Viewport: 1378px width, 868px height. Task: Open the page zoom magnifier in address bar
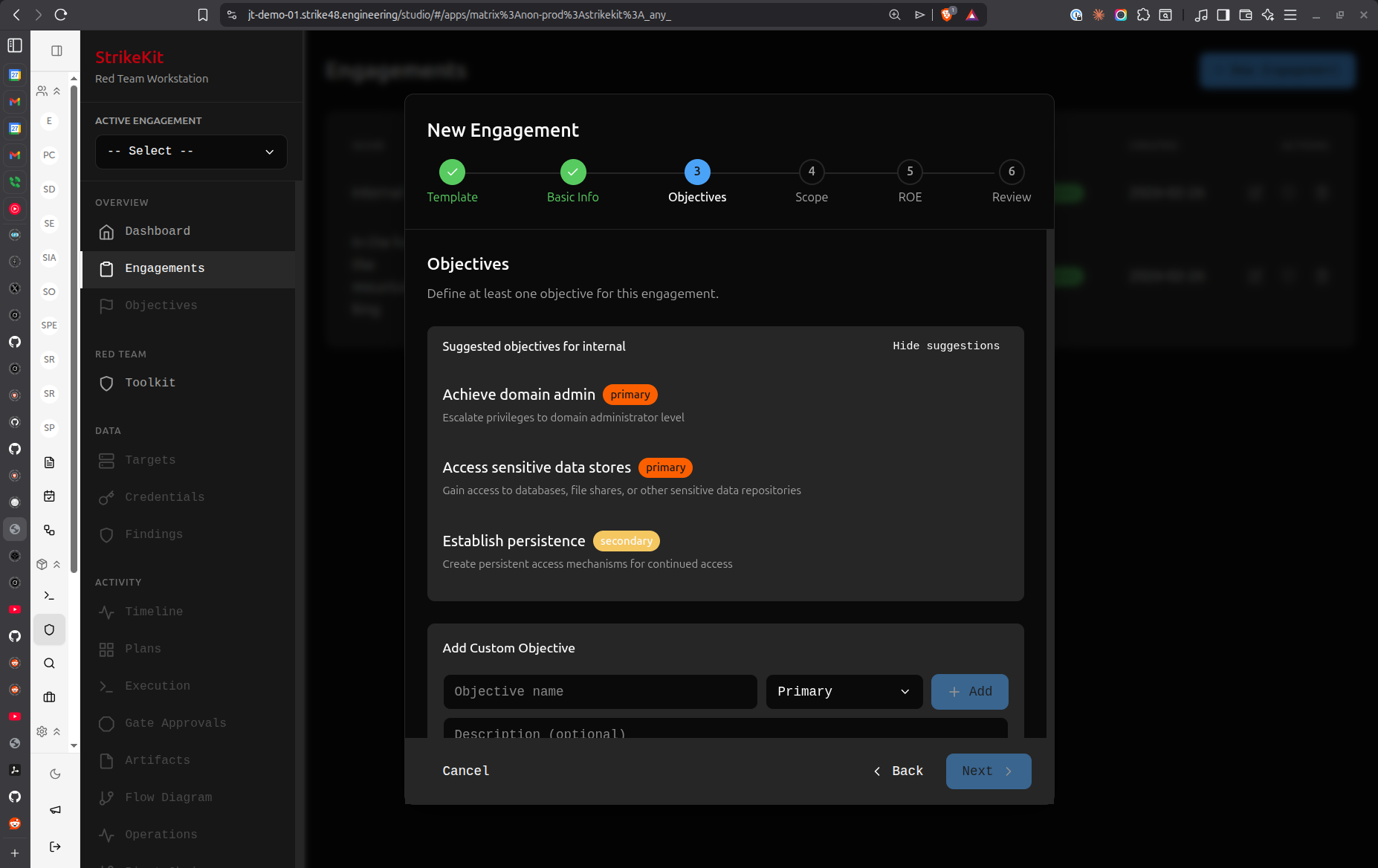[895, 15]
